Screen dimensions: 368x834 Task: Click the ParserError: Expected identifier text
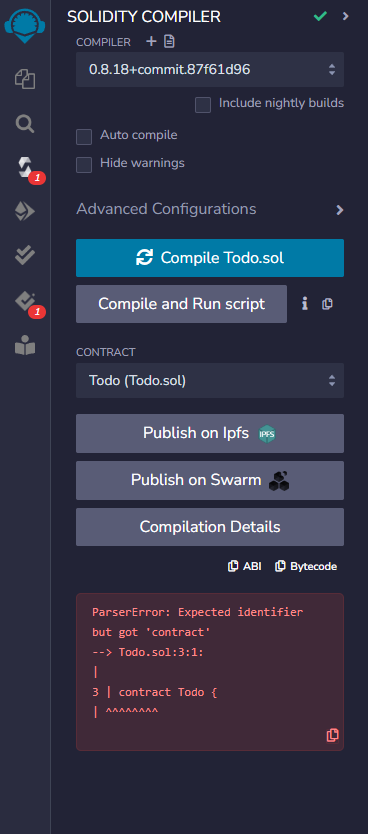pos(197,612)
